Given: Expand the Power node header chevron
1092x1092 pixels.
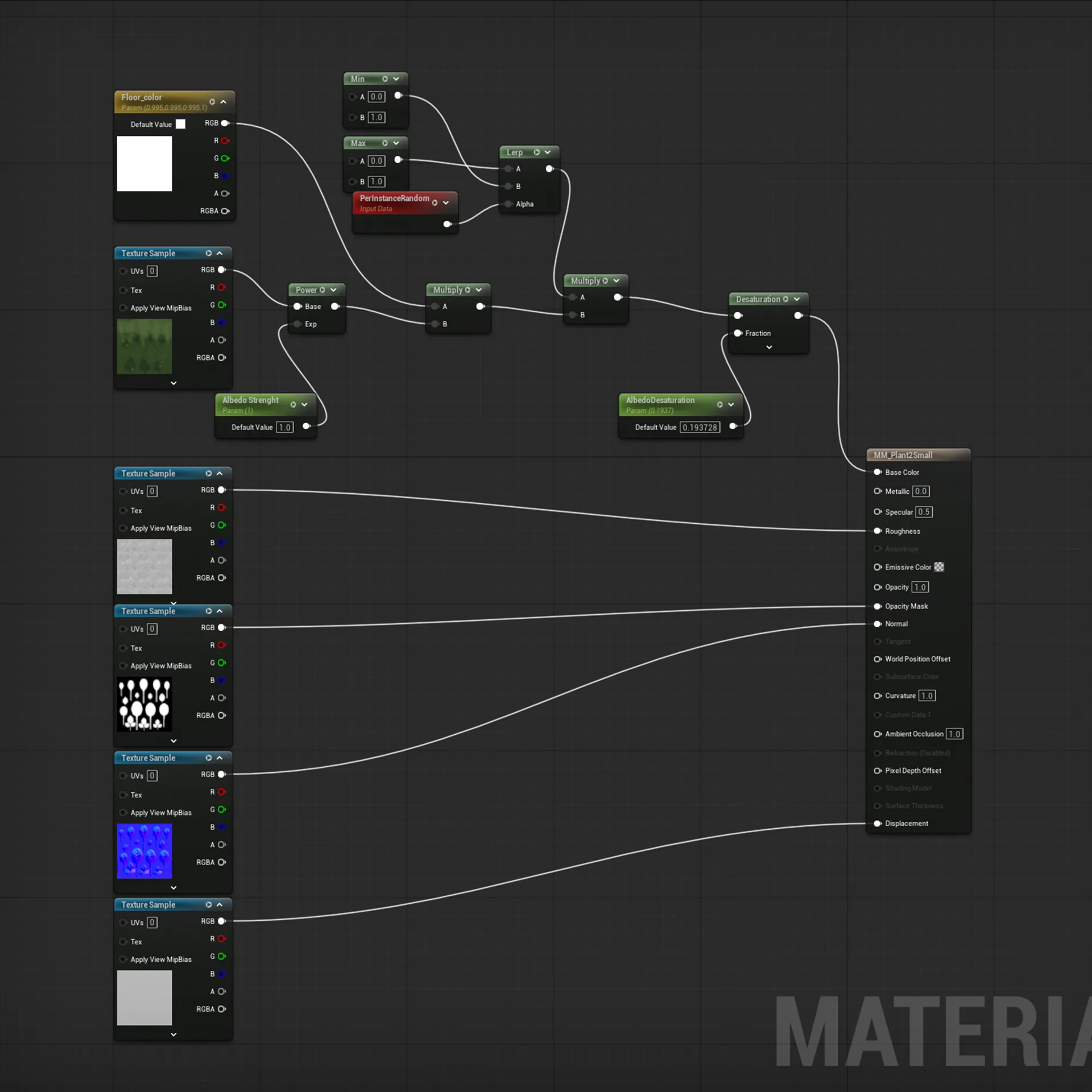Looking at the screenshot, I should (x=333, y=290).
